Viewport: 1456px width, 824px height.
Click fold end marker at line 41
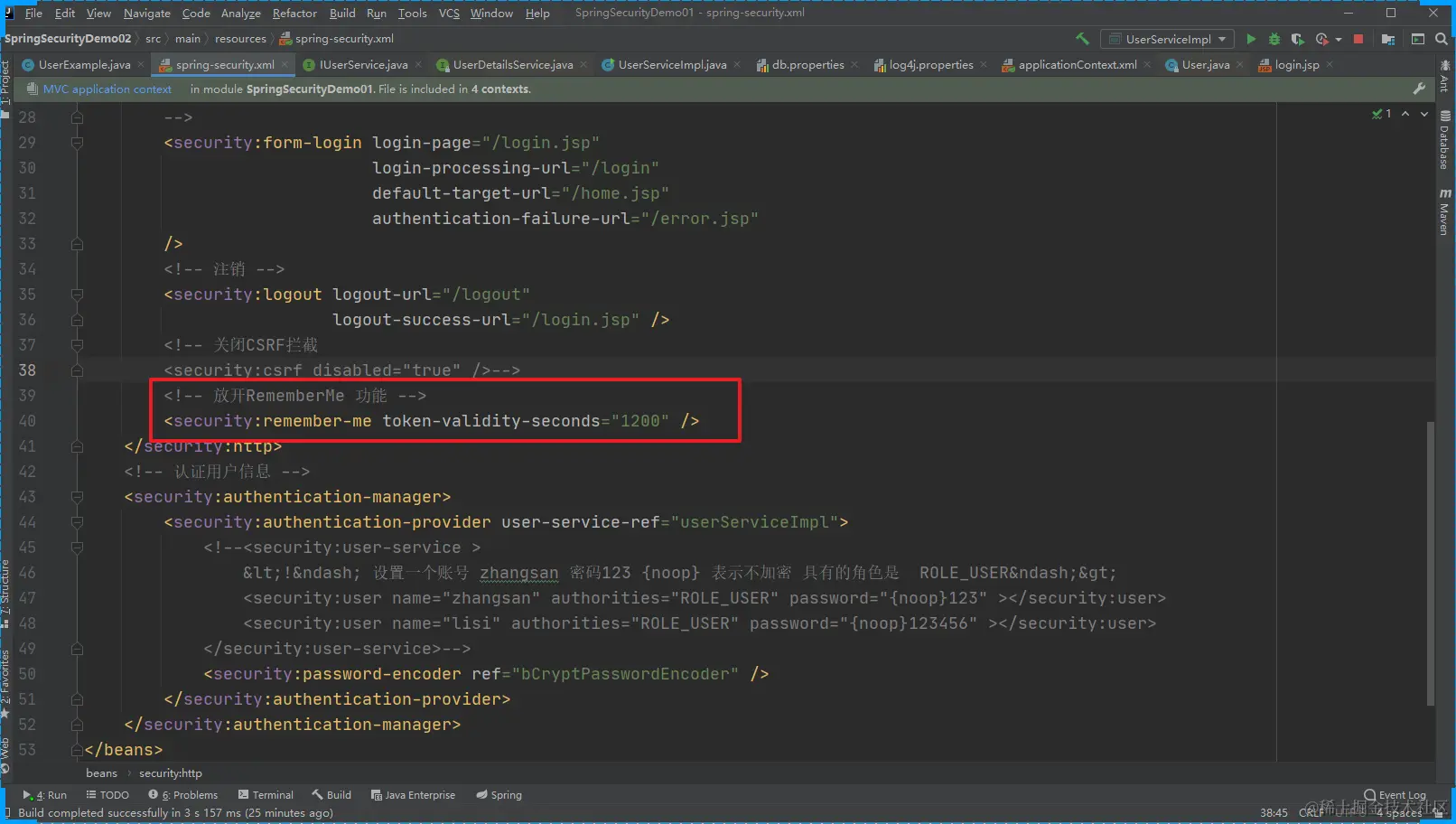point(77,446)
